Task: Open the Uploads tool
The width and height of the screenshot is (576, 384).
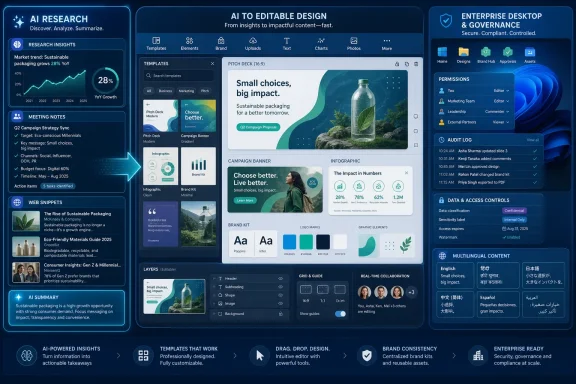Action: [253, 43]
